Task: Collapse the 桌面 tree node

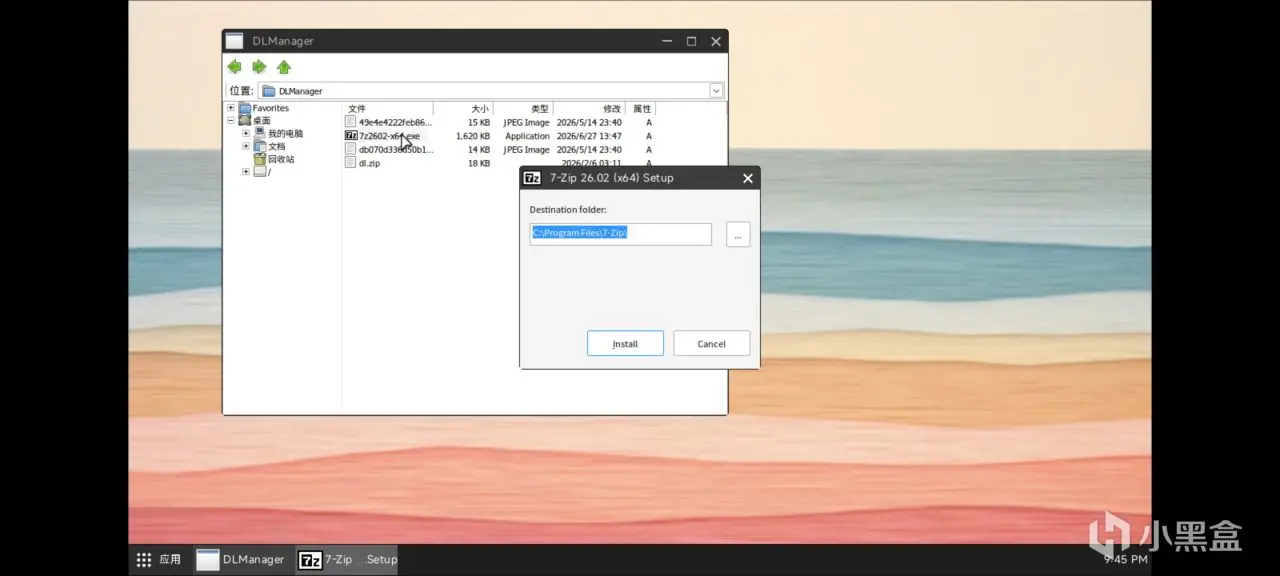Action: [x=231, y=120]
